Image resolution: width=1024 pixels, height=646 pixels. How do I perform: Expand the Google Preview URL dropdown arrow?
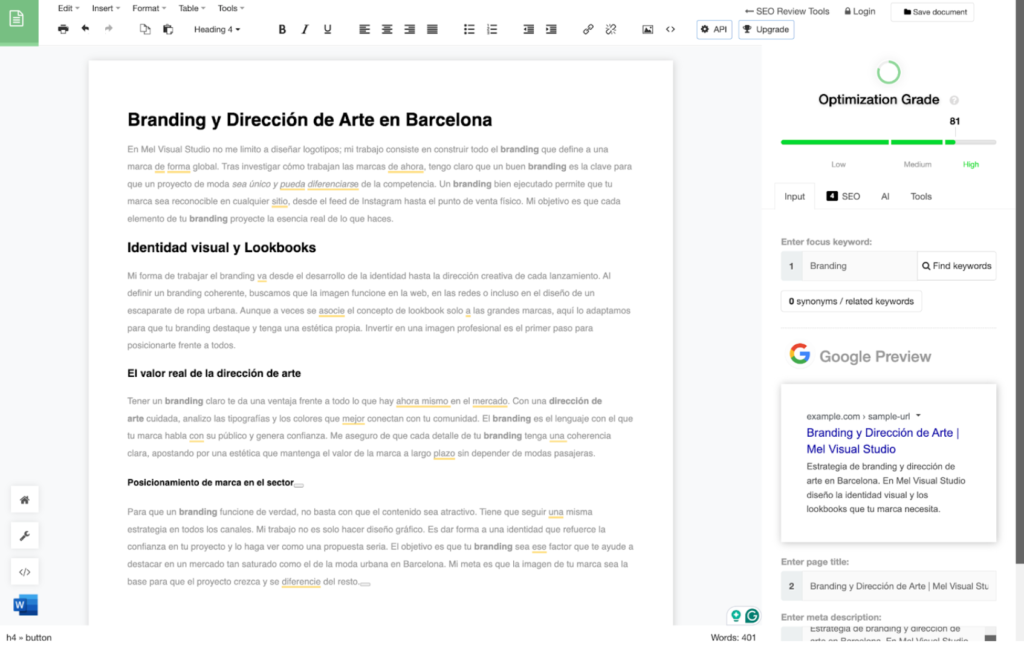pos(918,415)
